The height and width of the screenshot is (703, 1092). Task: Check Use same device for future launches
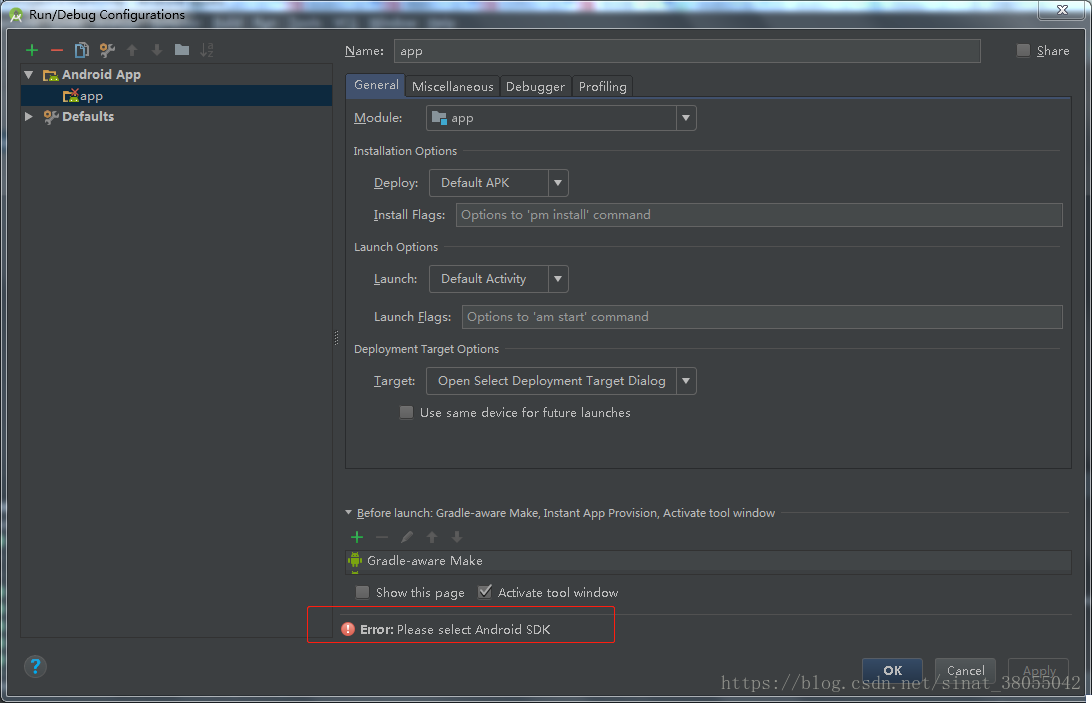click(406, 412)
